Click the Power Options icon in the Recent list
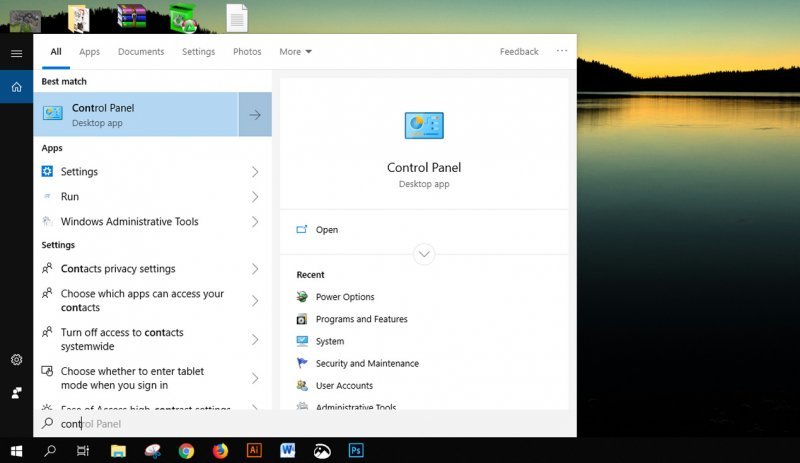This screenshot has width=800, height=463. point(302,297)
